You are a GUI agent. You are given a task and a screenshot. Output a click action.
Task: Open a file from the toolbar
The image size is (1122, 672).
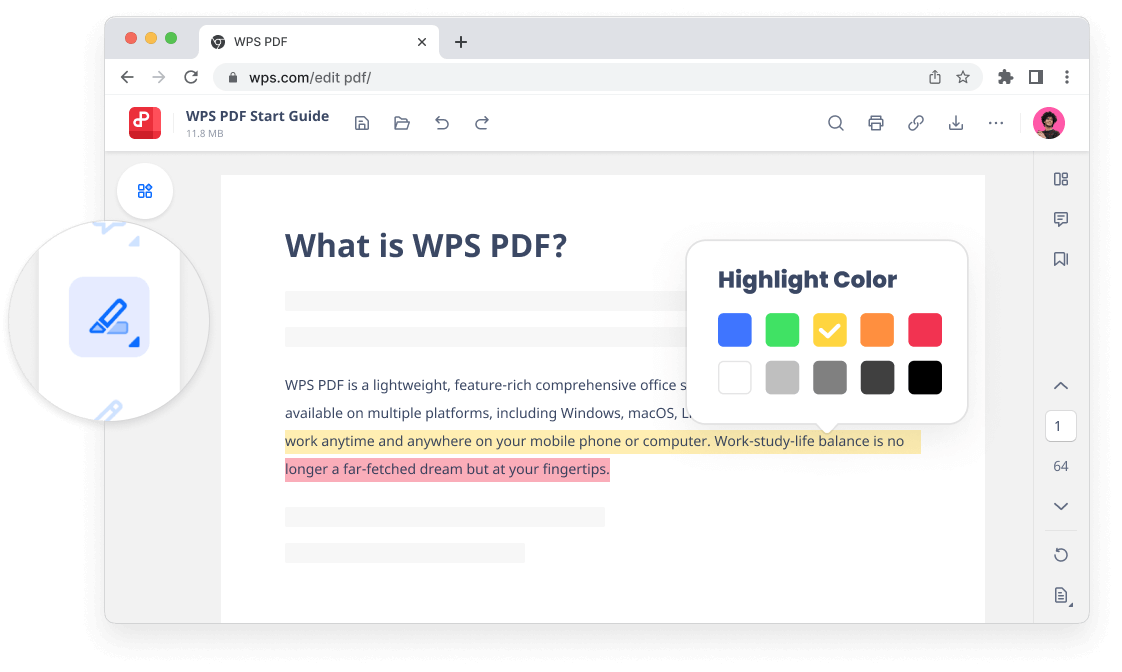[x=401, y=122]
